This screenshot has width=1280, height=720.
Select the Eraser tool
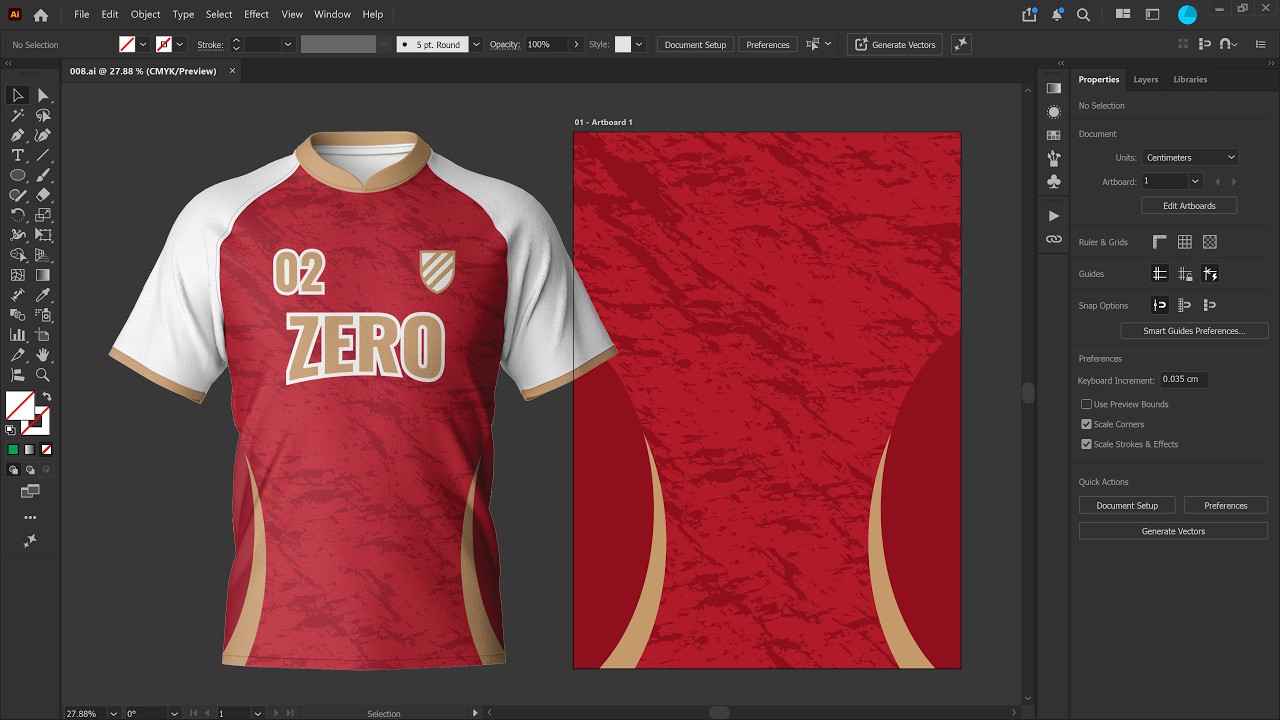pos(43,195)
